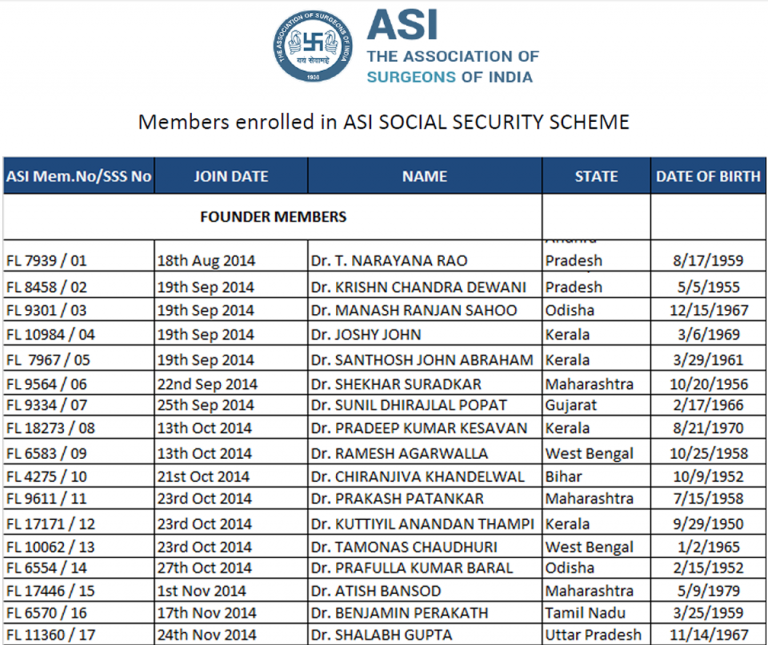
Task: Click Dr. CHIRANJIVA KHANDELWAL name cell
Action: pos(417,476)
